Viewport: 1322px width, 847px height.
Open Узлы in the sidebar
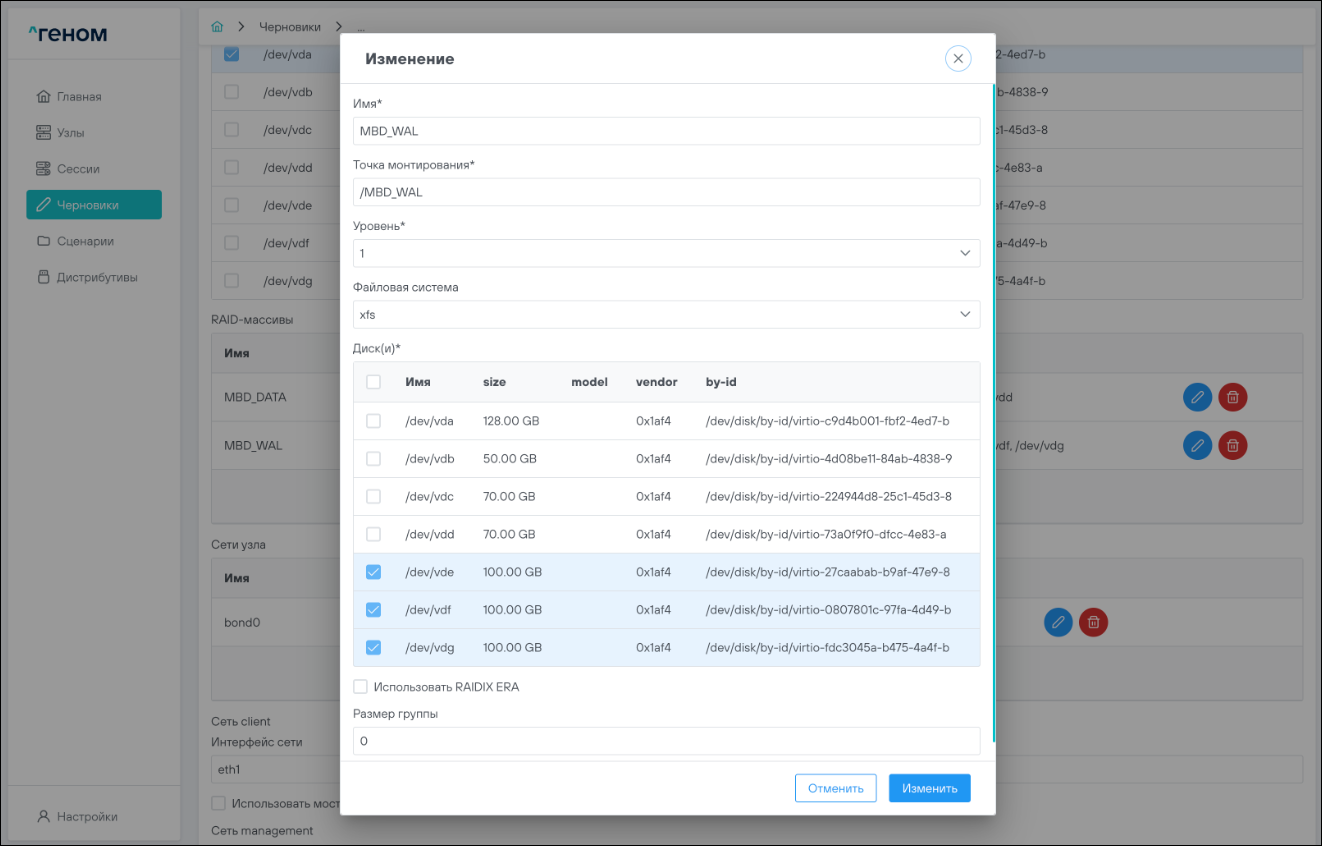70,133
